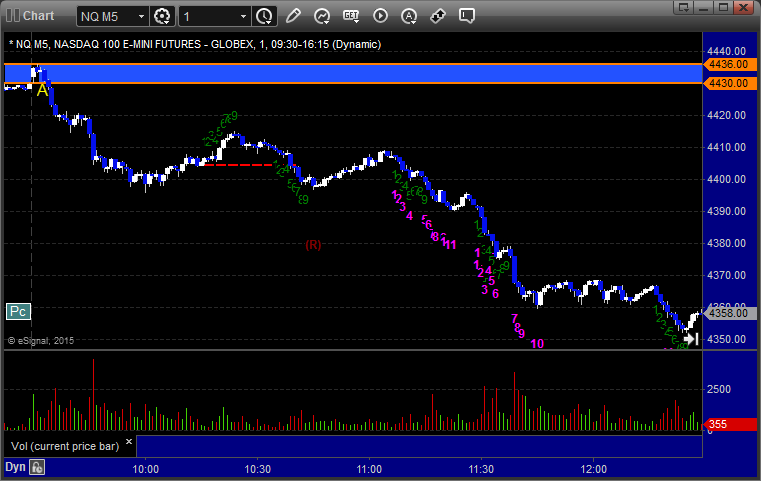Click the 10:00 time axis label
This screenshot has width=761, height=481.
tap(146, 469)
